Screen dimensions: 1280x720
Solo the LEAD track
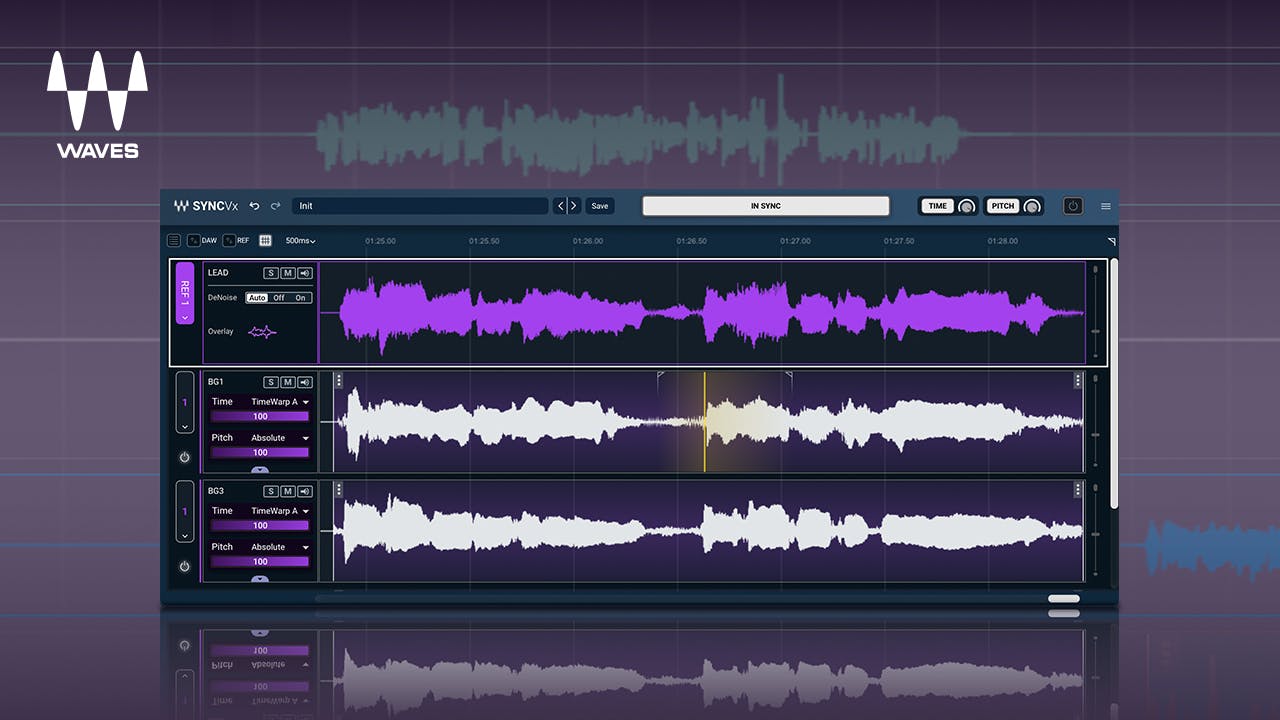(271, 272)
